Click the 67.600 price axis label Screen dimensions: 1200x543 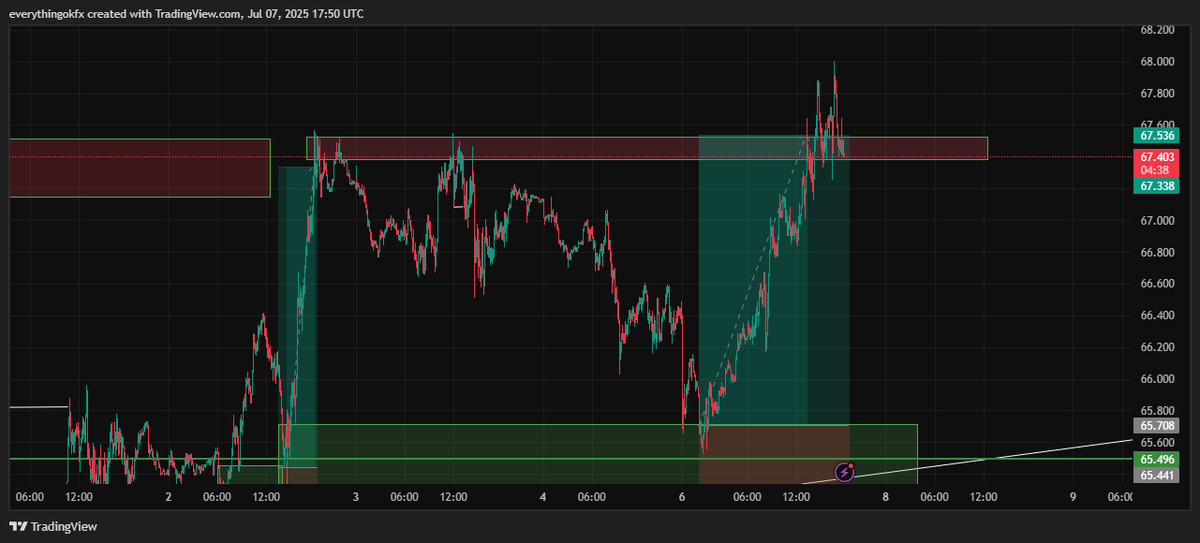[1157, 125]
